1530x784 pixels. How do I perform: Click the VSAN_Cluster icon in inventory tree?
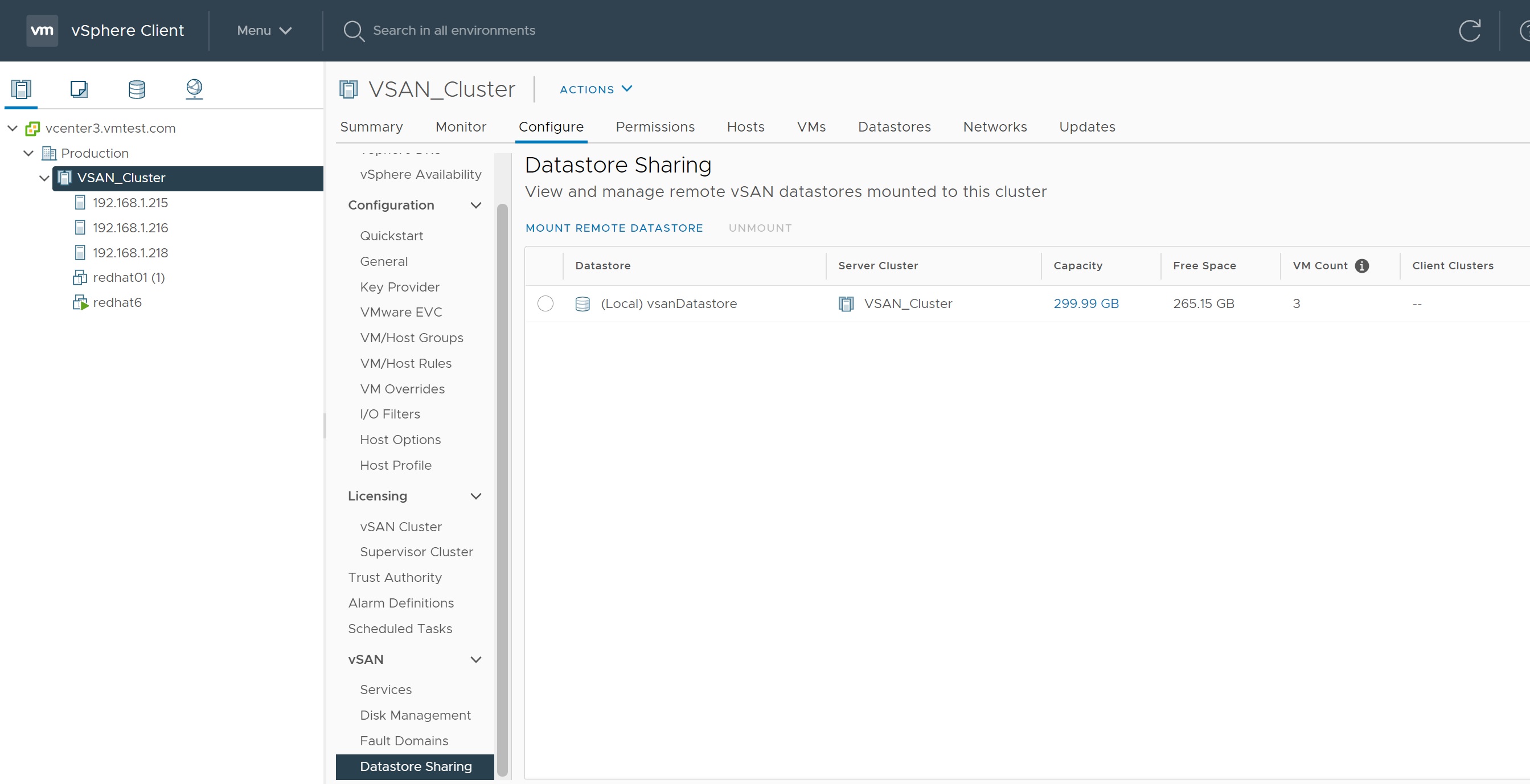pyautogui.click(x=65, y=178)
